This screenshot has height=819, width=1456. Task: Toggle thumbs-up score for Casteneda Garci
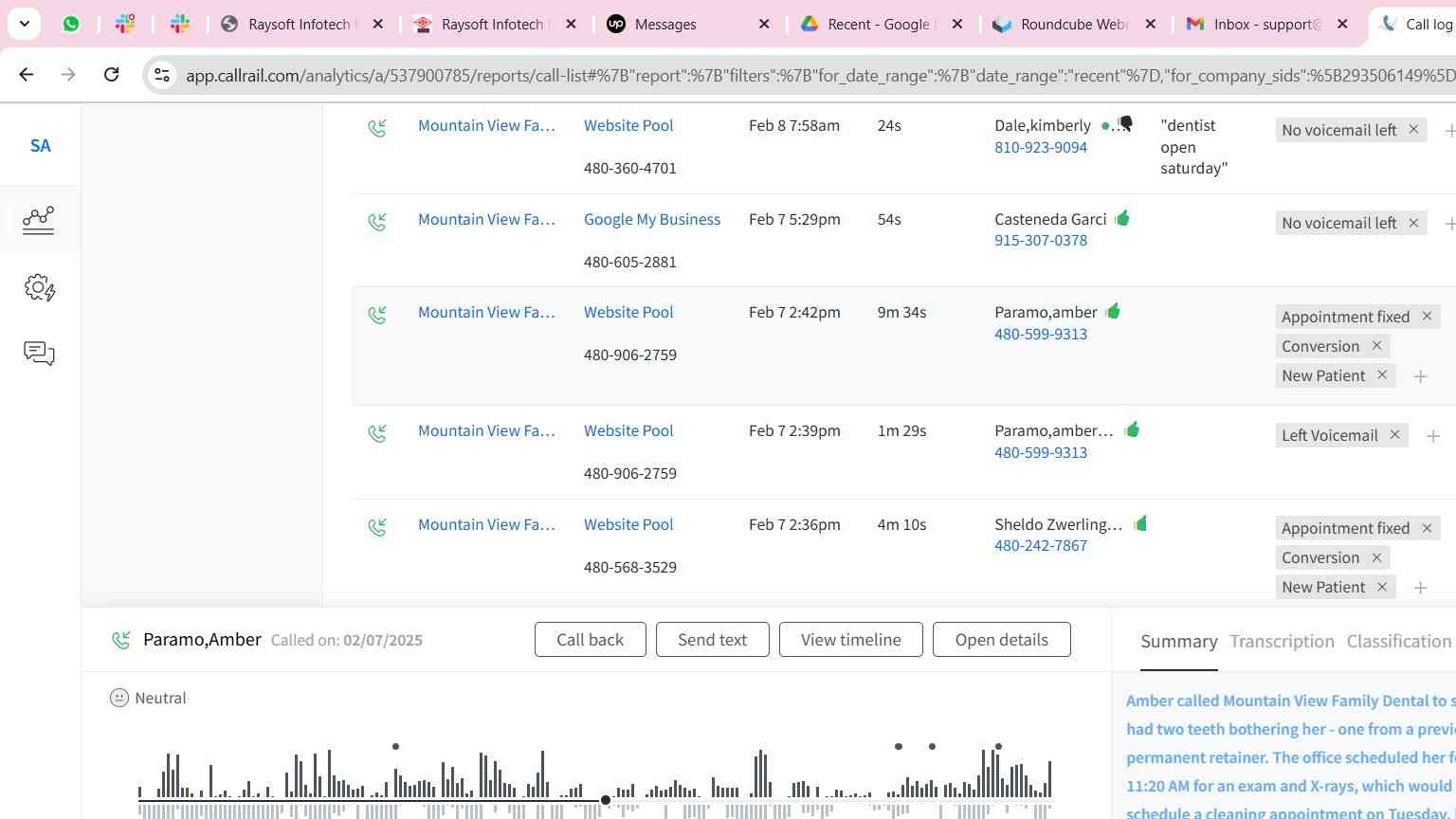(x=1122, y=218)
